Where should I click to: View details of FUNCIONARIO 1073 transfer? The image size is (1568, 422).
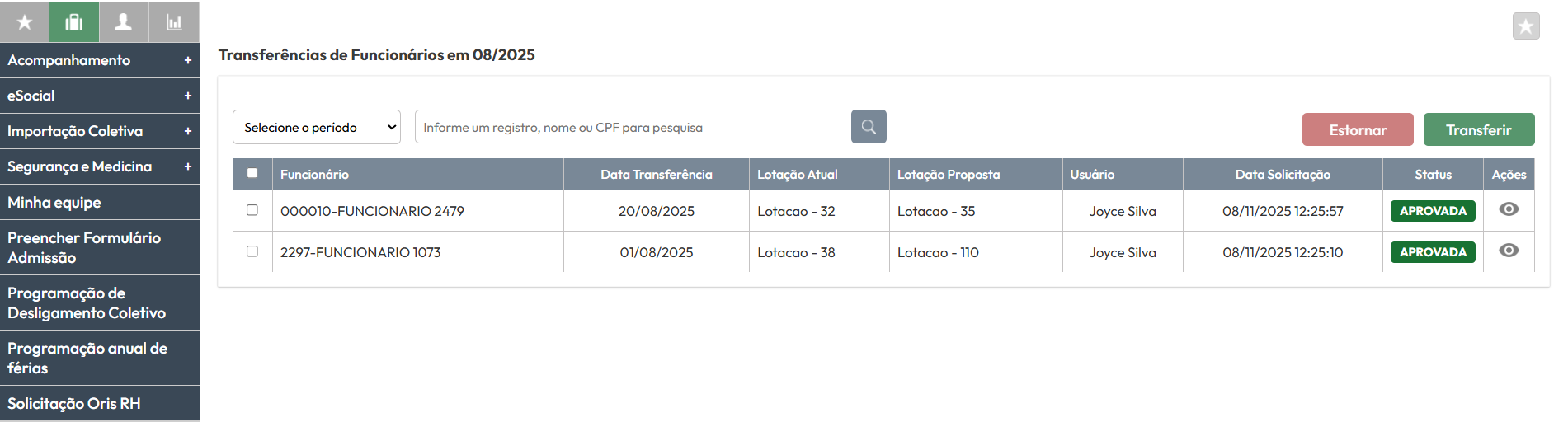pos(1508,251)
